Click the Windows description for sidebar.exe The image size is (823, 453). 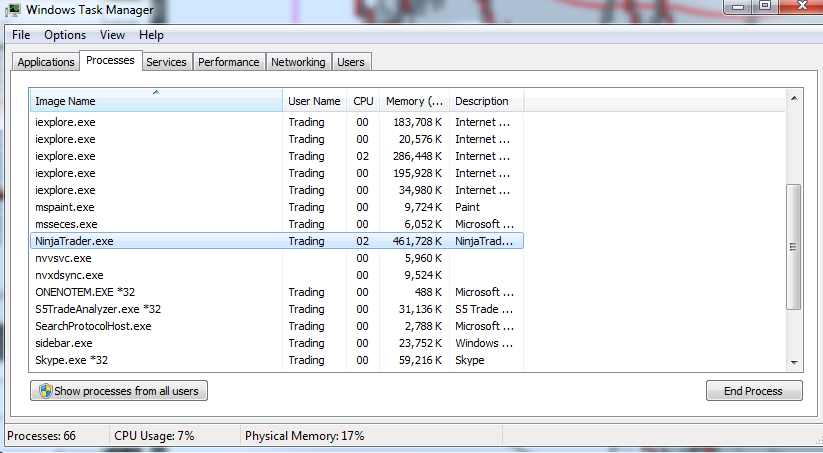[484, 343]
